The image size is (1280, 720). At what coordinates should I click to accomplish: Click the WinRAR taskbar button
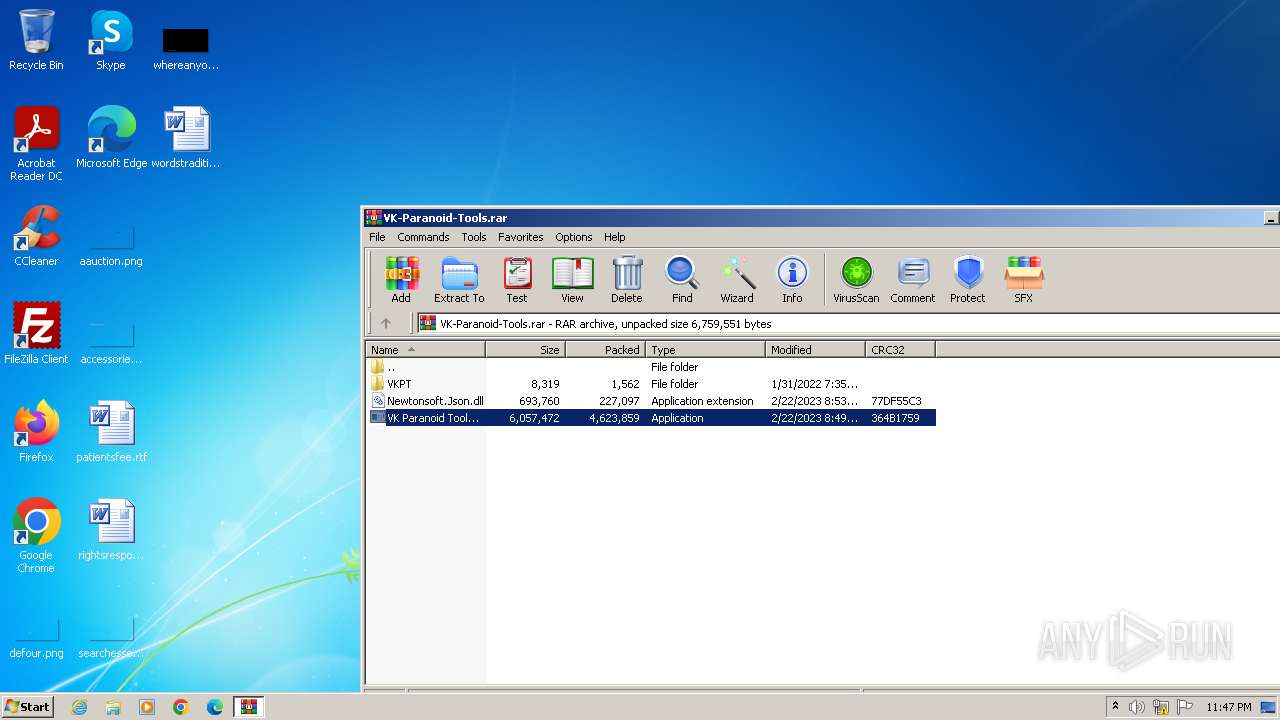tap(249, 707)
